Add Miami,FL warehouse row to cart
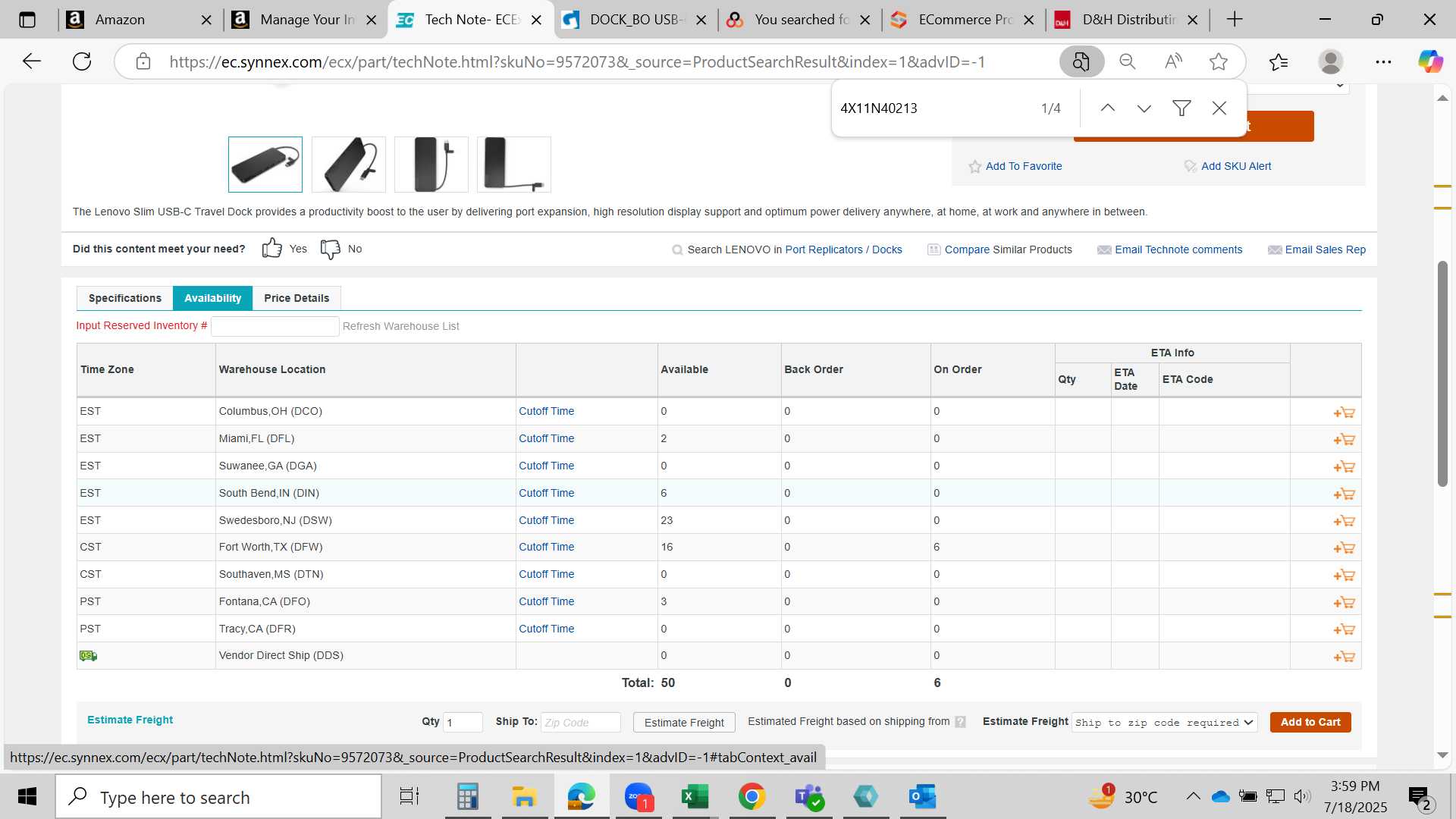This screenshot has width=1456, height=819. [1344, 440]
